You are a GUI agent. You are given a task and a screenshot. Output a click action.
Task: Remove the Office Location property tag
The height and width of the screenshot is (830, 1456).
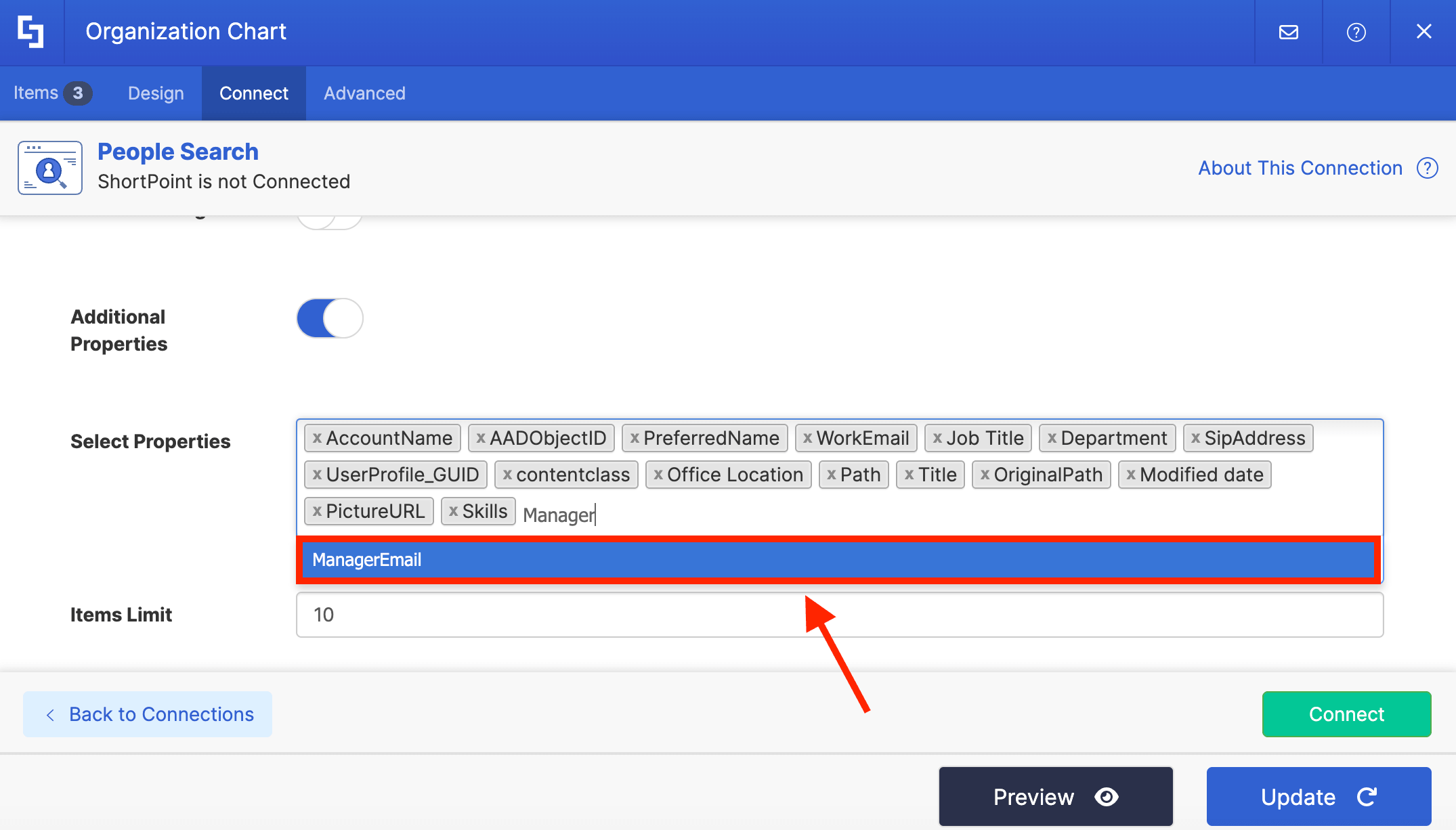658,475
